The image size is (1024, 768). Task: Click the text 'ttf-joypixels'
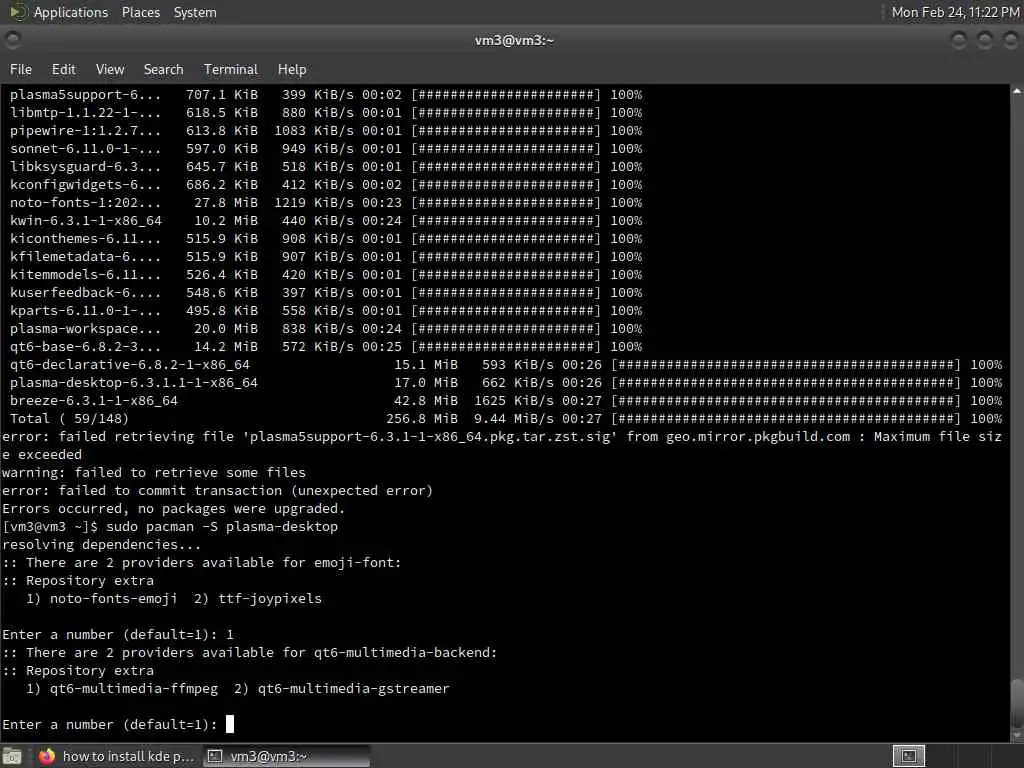[270, 598]
